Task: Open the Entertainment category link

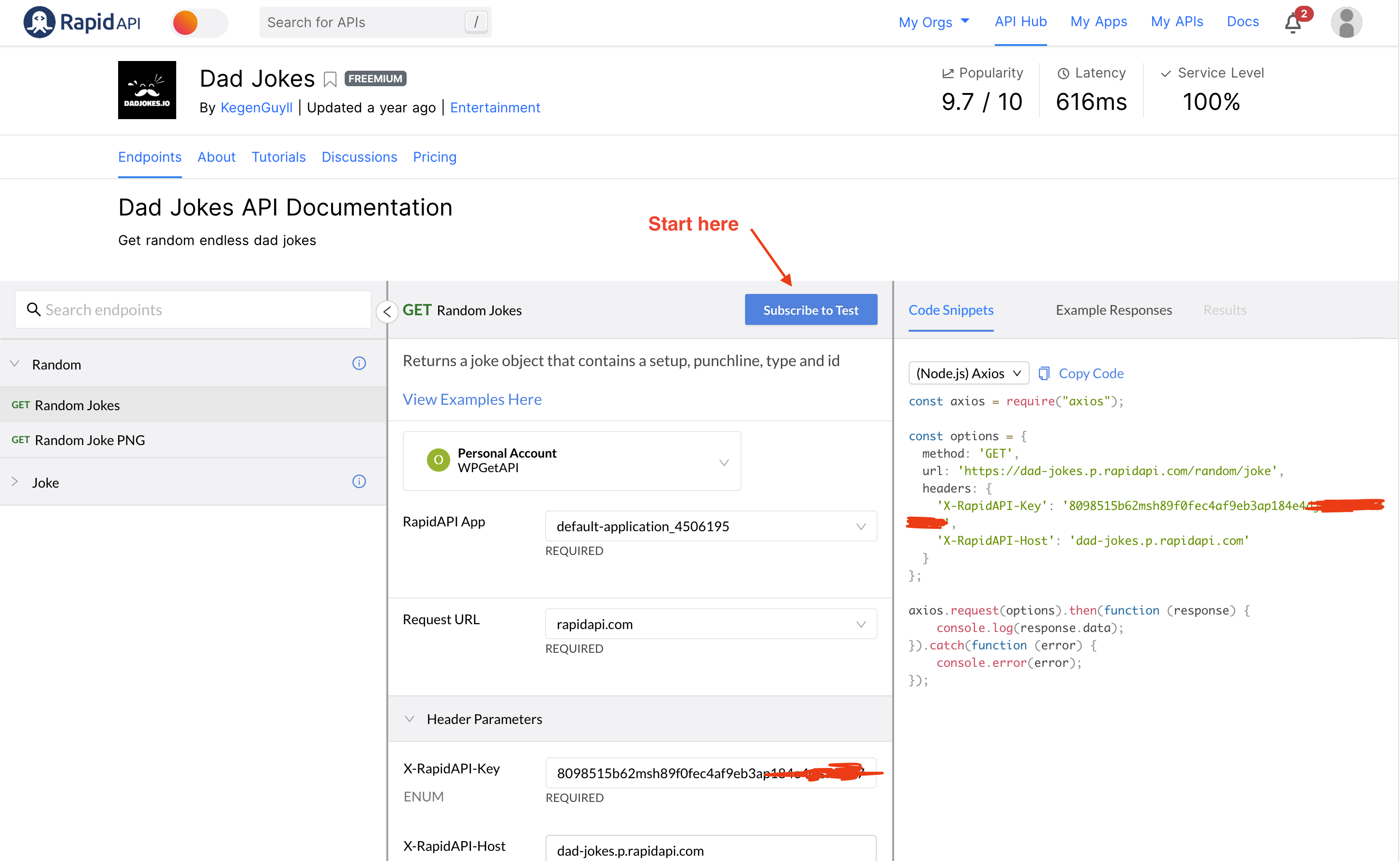Action: point(495,108)
